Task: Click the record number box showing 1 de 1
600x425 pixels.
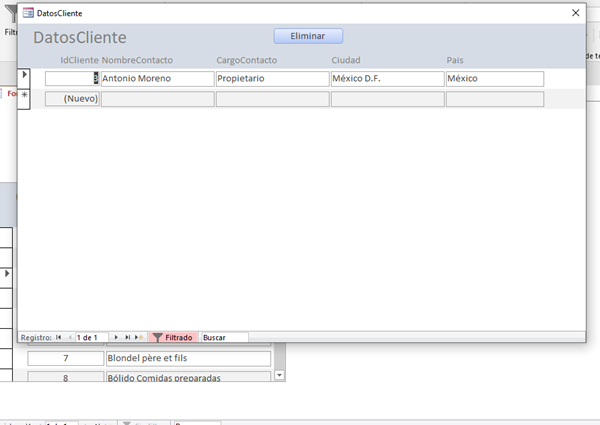Action: pyautogui.click(x=92, y=337)
